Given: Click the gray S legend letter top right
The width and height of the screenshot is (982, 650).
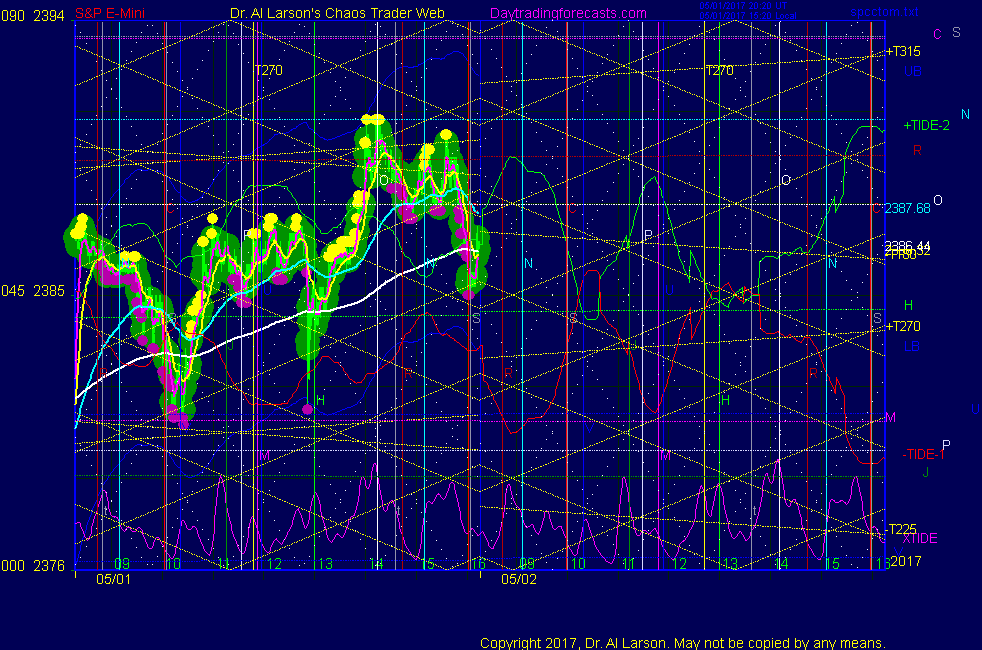Looking at the screenshot, I should point(956,33).
